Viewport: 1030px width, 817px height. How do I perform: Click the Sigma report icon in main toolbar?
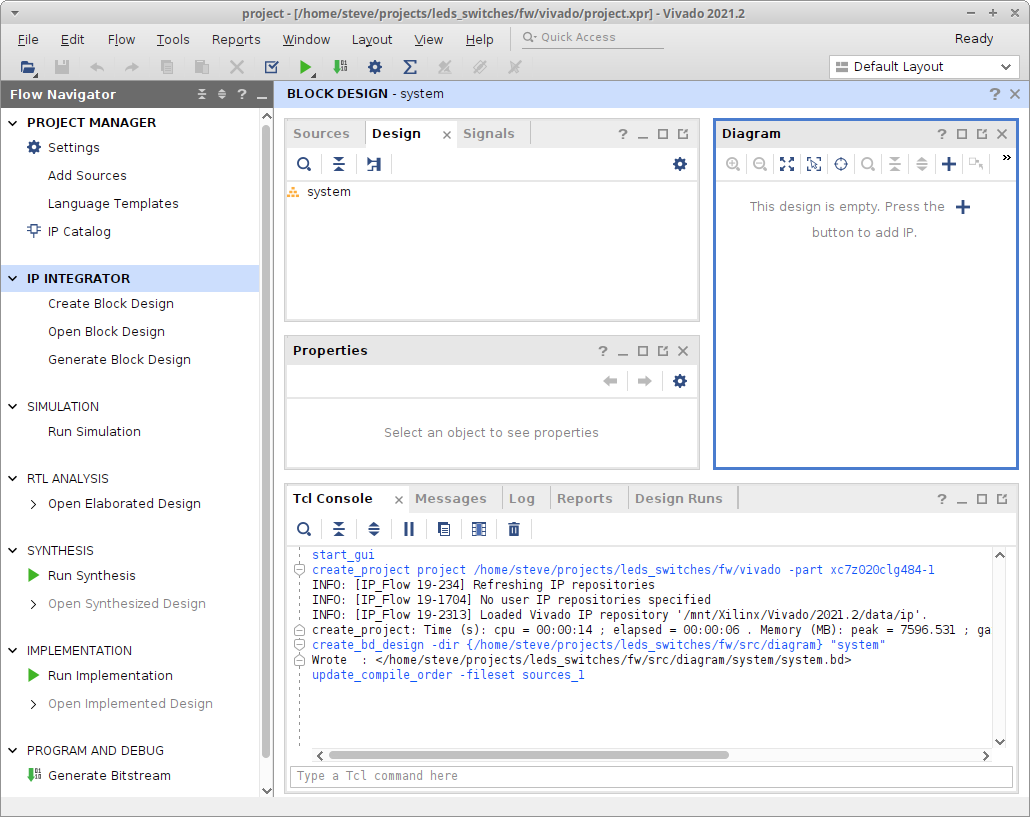pyautogui.click(x=409, y=67)
